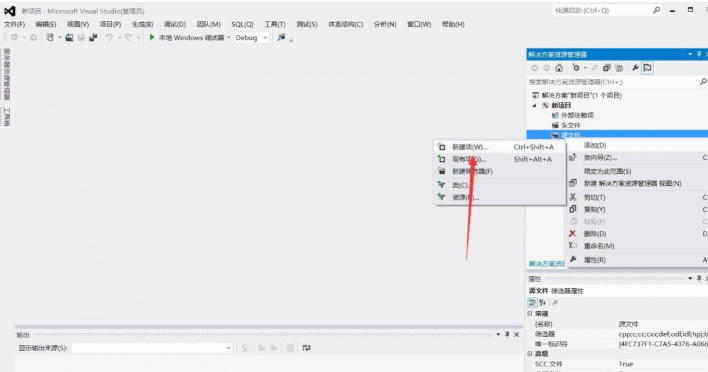Click the Redo toolbar icon
Viewport: 708px width, 372px height.
pyautogui.click(x=129, y=37)
